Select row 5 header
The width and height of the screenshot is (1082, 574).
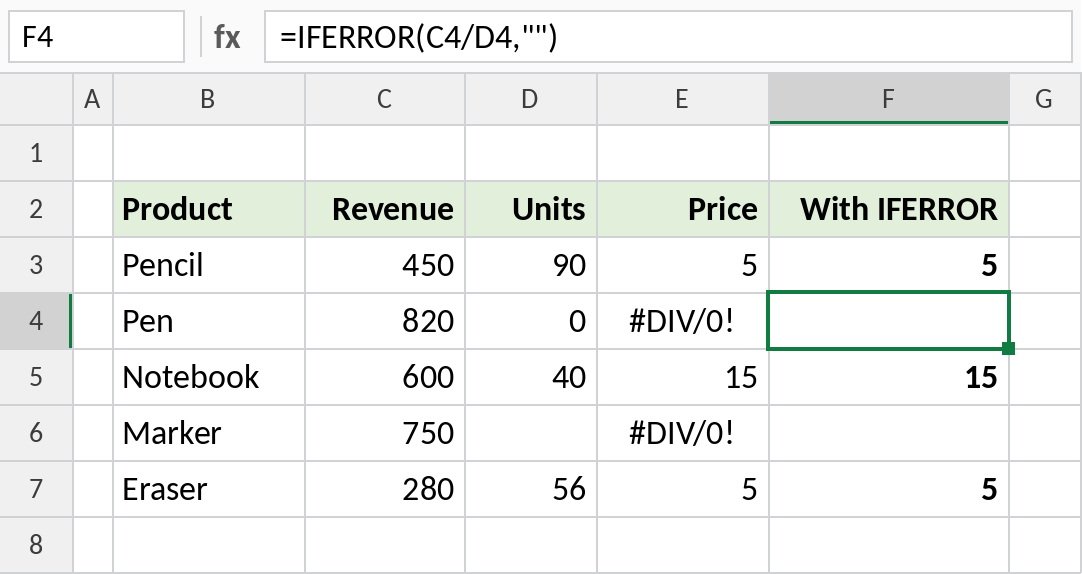coord(36,377)
